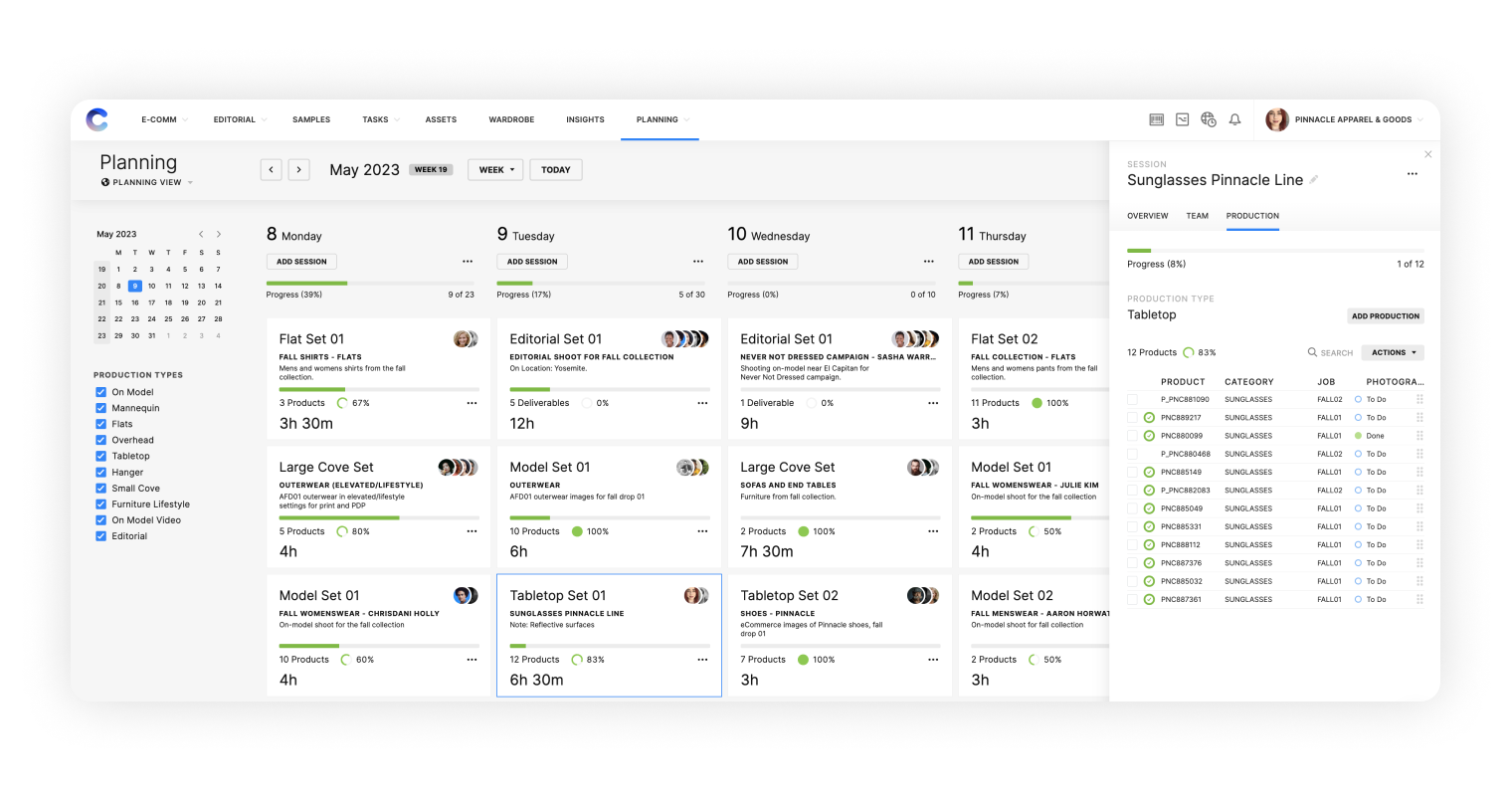
Task: Select May 9 in the mini calendar
Action: (x=136, y=285)
